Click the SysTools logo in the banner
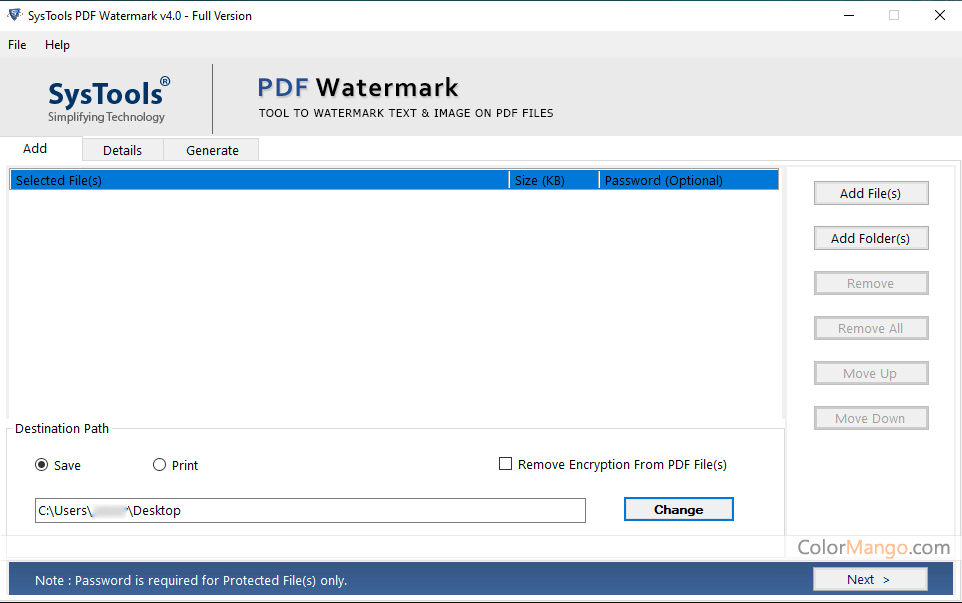The height and width of the screenshot is (603, 962). 108,100
